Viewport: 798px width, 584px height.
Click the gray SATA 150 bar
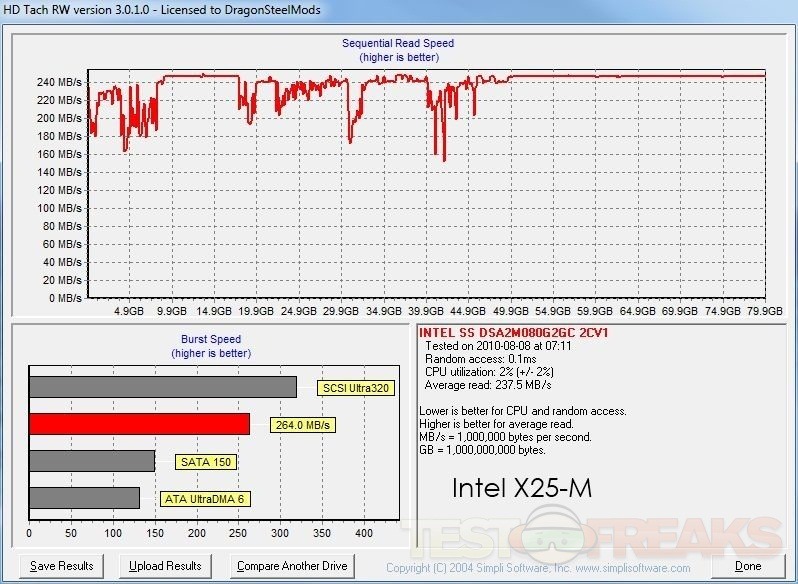coord(92,461)
